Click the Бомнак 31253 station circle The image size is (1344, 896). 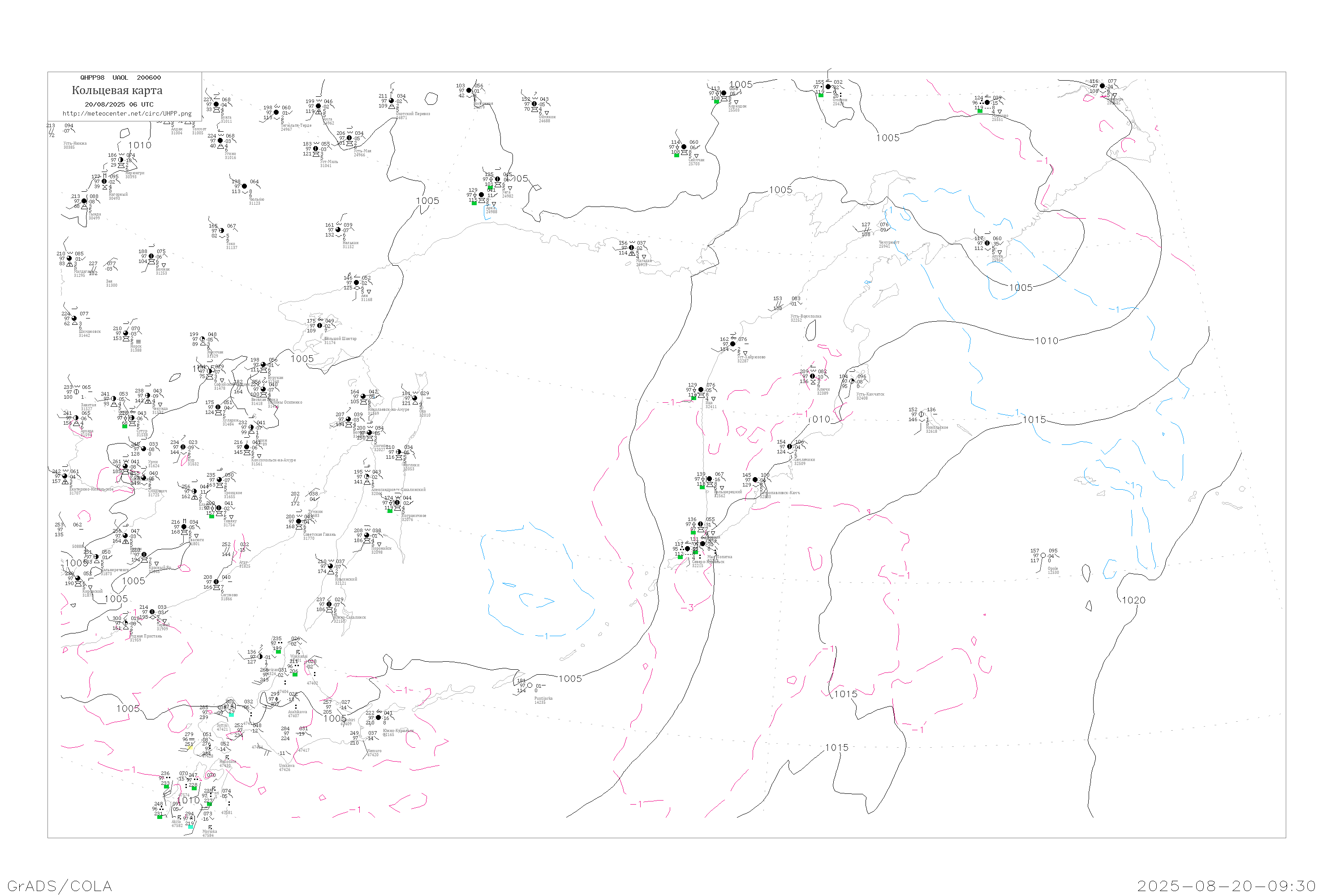coord(151,257)
